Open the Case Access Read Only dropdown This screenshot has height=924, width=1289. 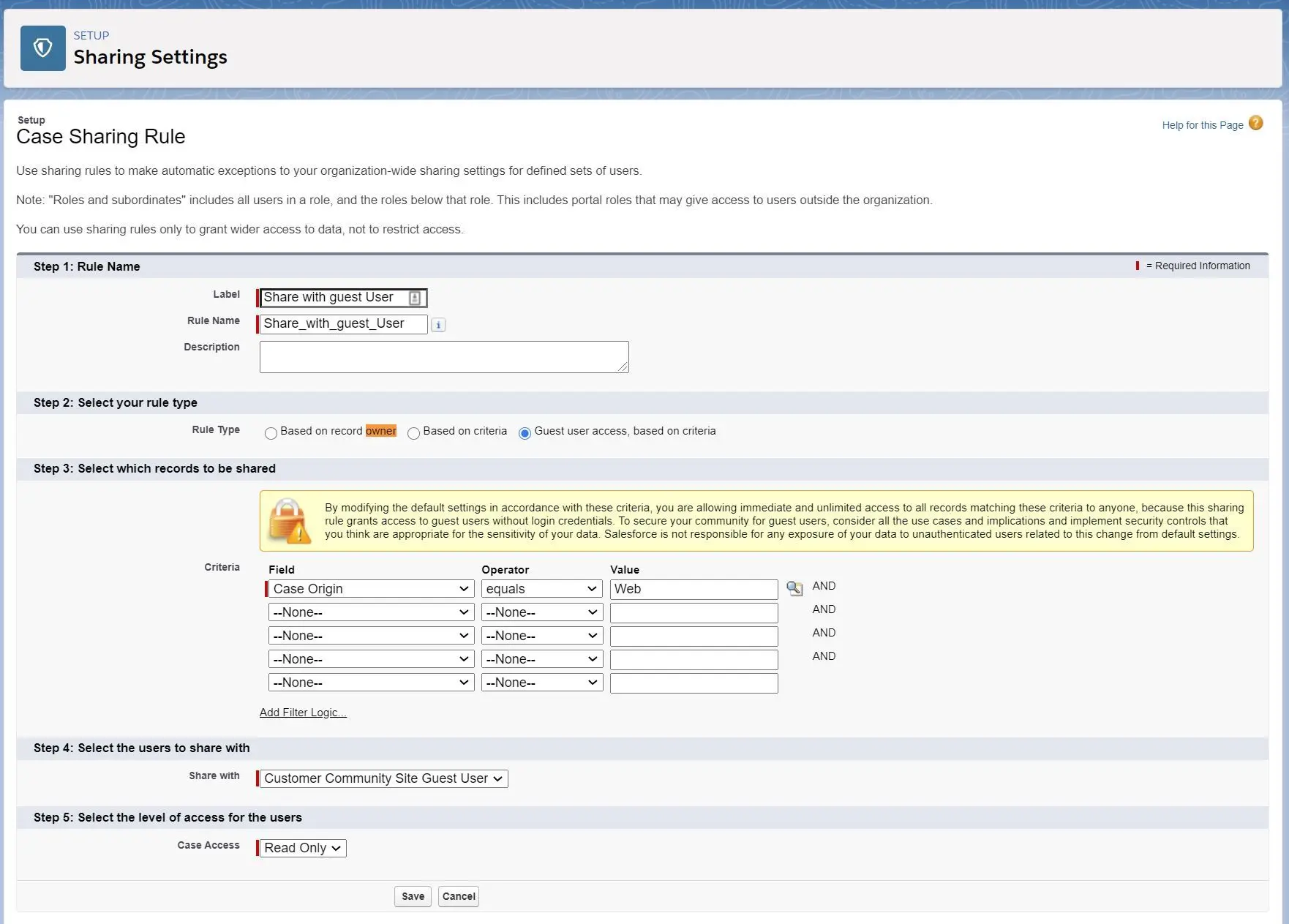coord(303,848)
